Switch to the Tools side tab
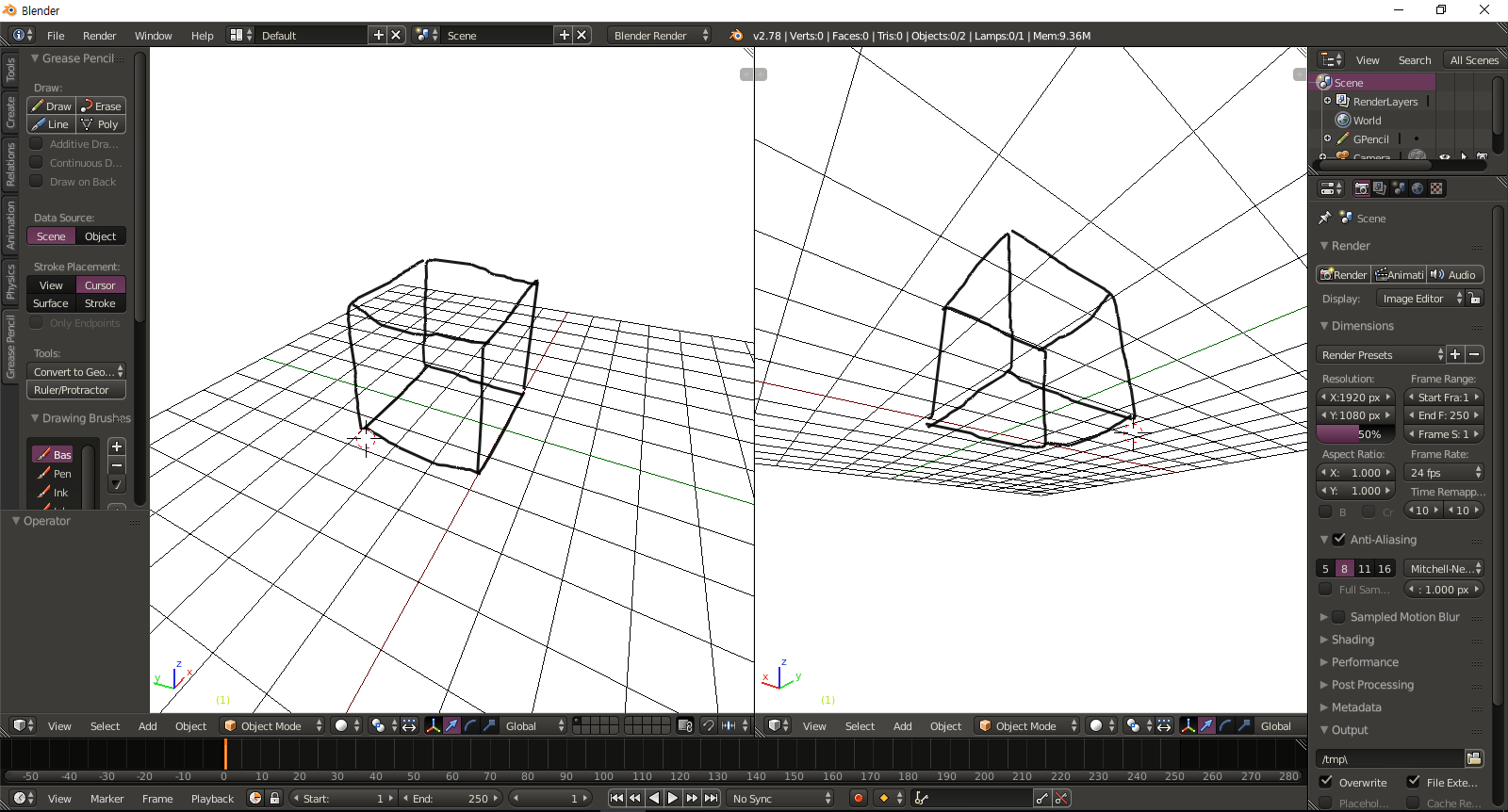The image size is (1508, 812). click(10, 69)
